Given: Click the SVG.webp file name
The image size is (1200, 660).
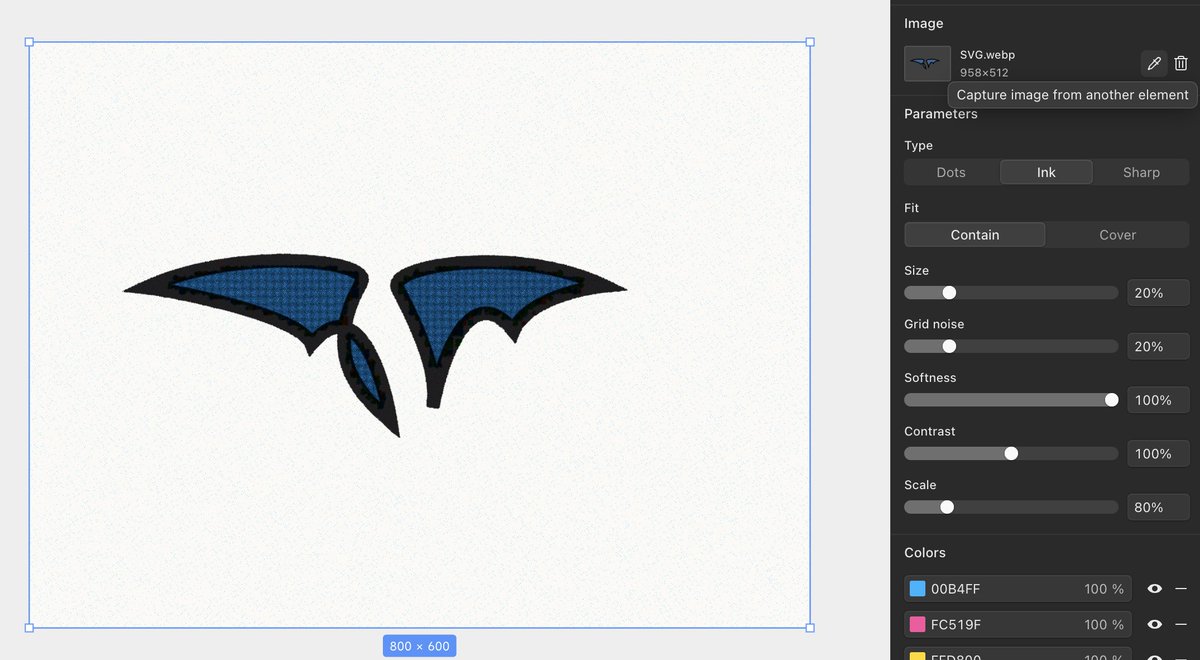Looking at the screenshot, I should pyautogui.click(x=987, y=55).
